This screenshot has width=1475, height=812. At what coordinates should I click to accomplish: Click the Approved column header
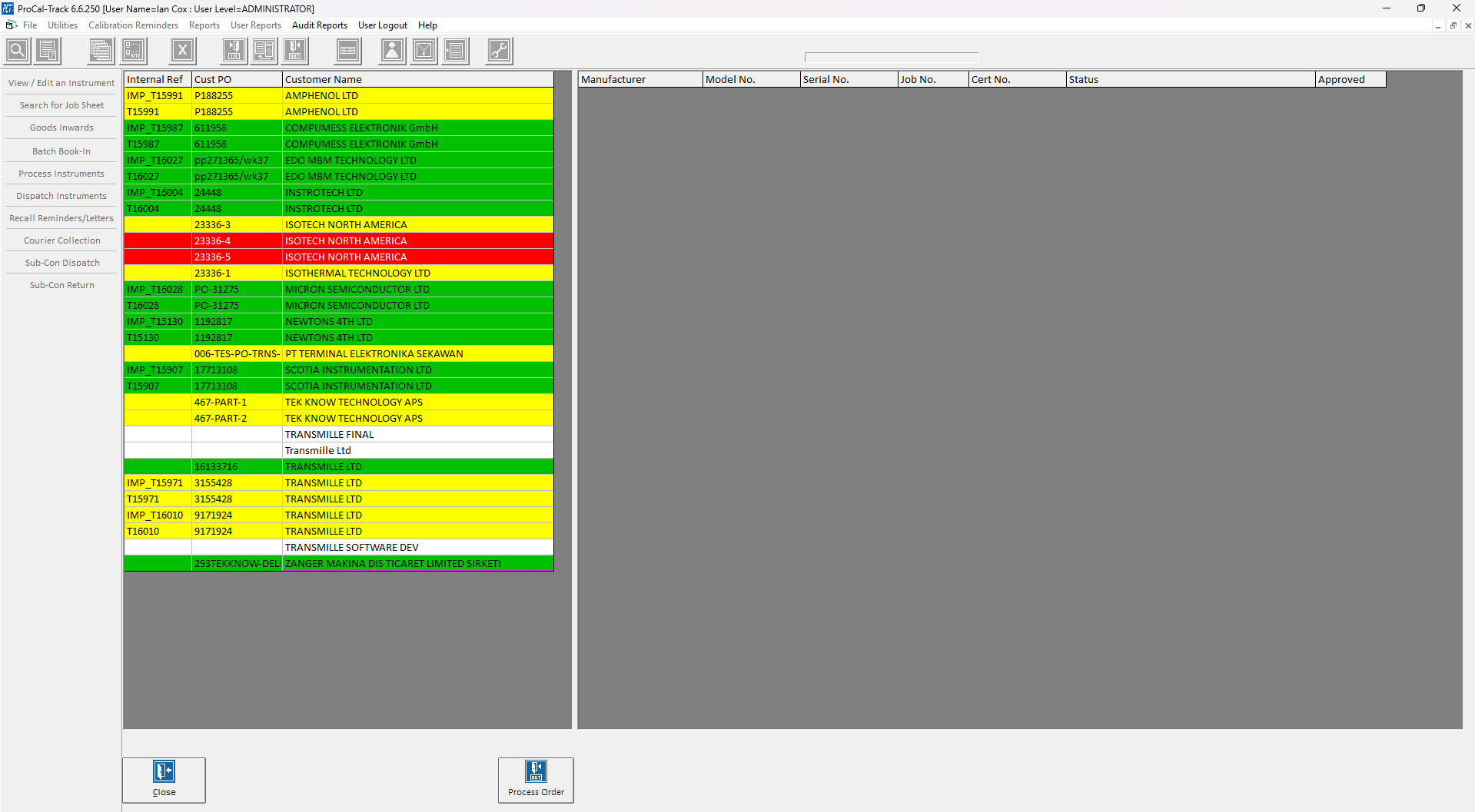pyautogui.click(x=1350, y=79)
